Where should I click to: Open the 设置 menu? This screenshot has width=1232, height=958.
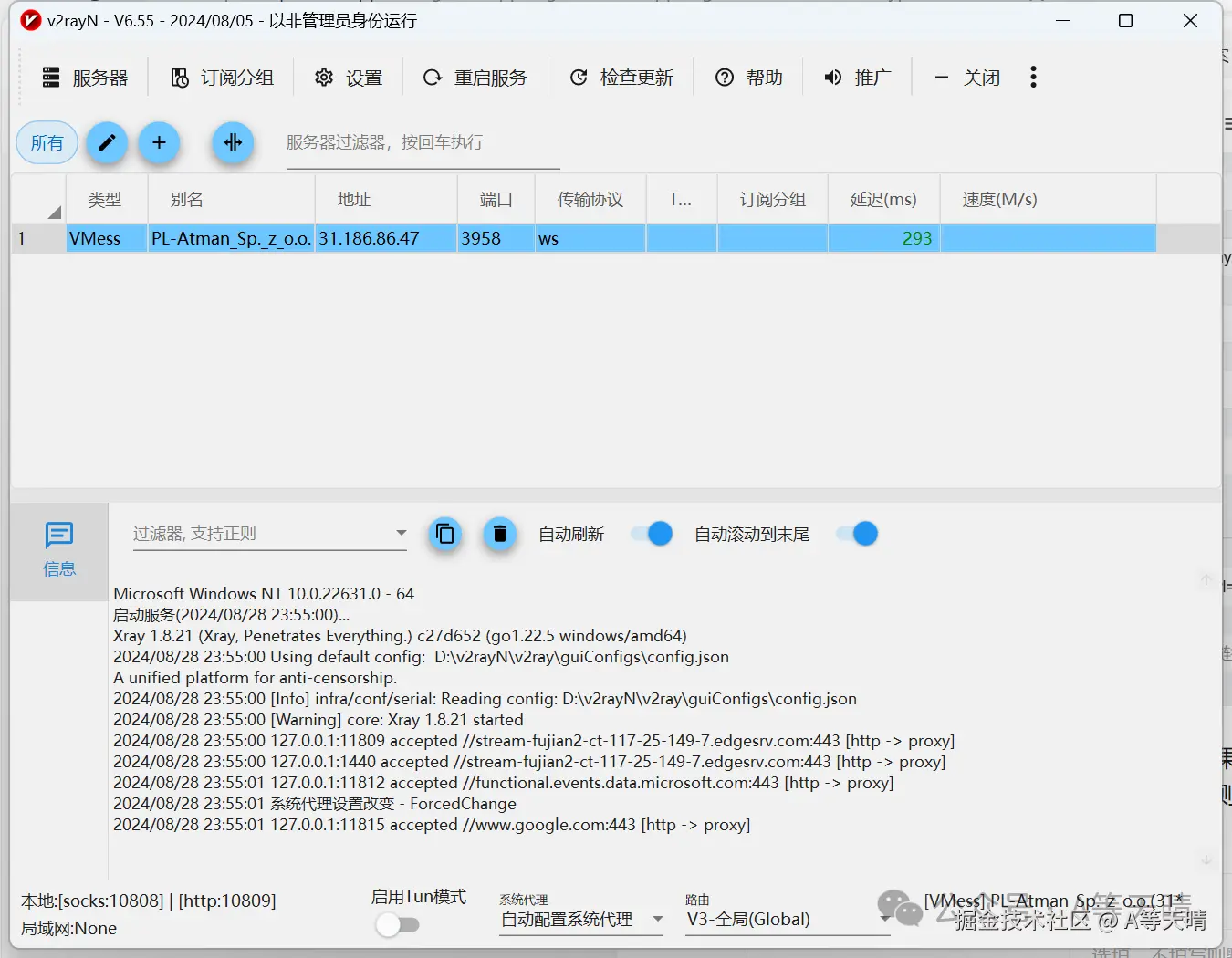pos(348,78)
